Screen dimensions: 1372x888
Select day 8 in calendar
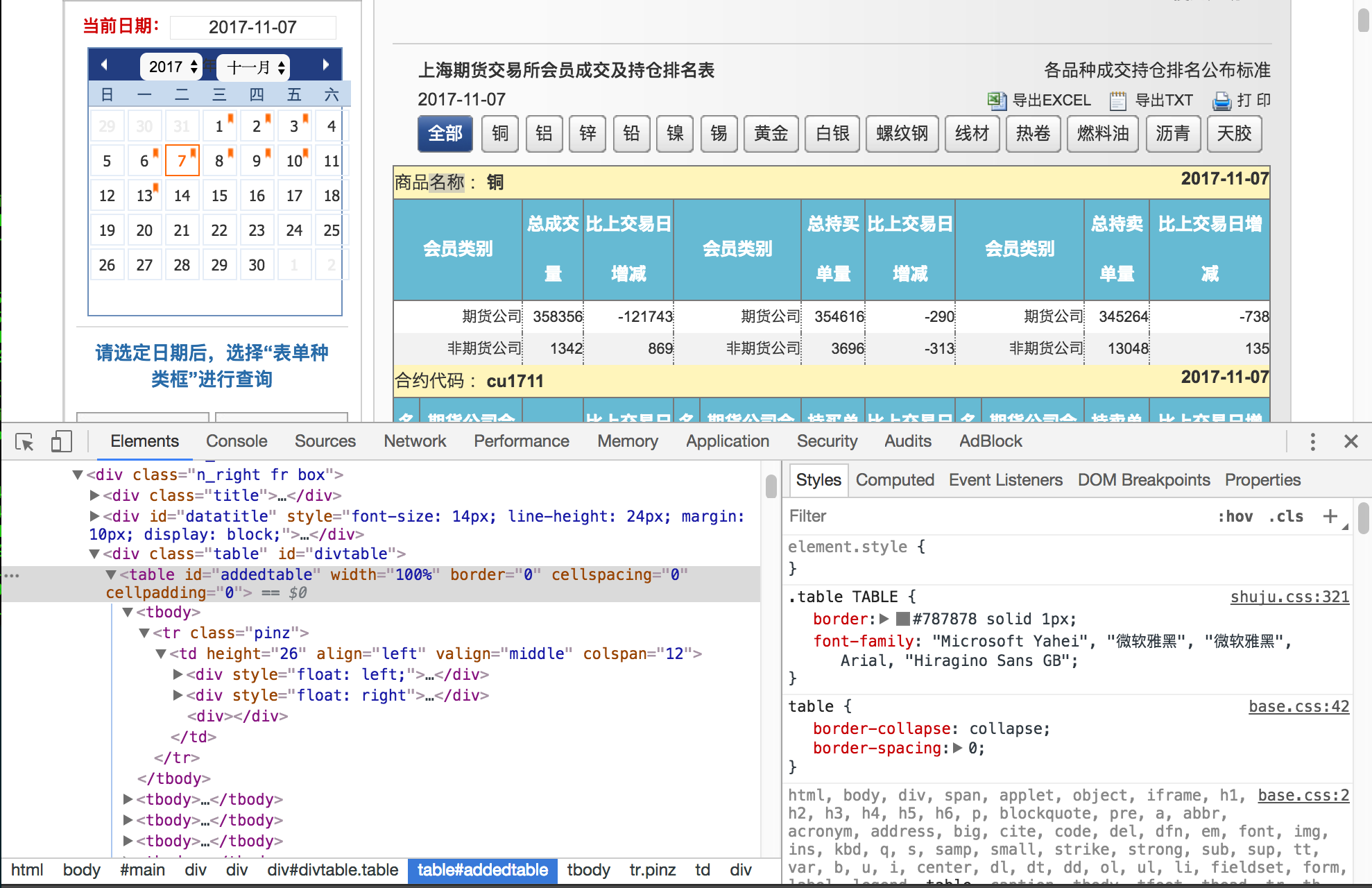click(219, 161)
